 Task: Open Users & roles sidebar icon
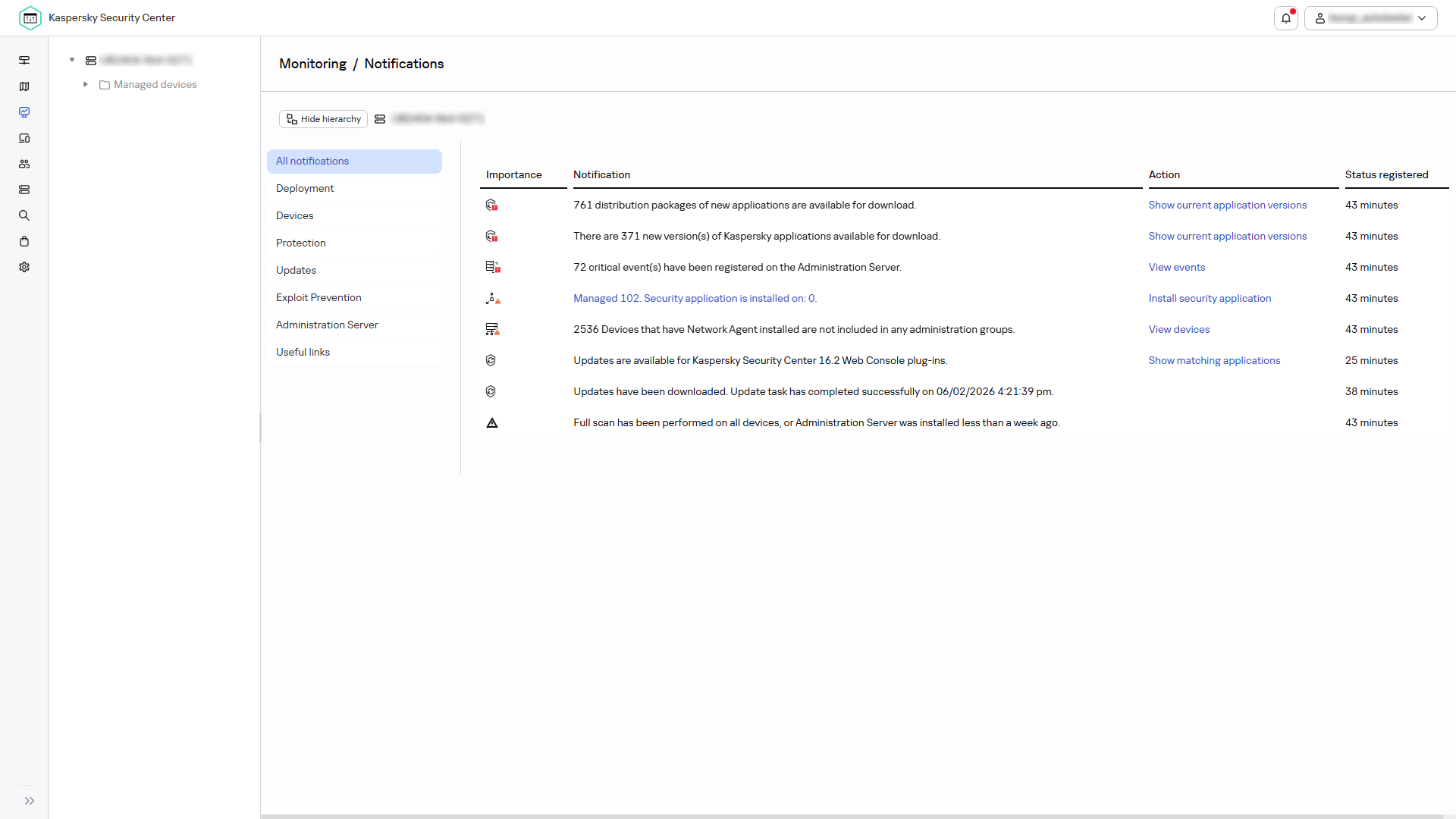click(24, 164)
